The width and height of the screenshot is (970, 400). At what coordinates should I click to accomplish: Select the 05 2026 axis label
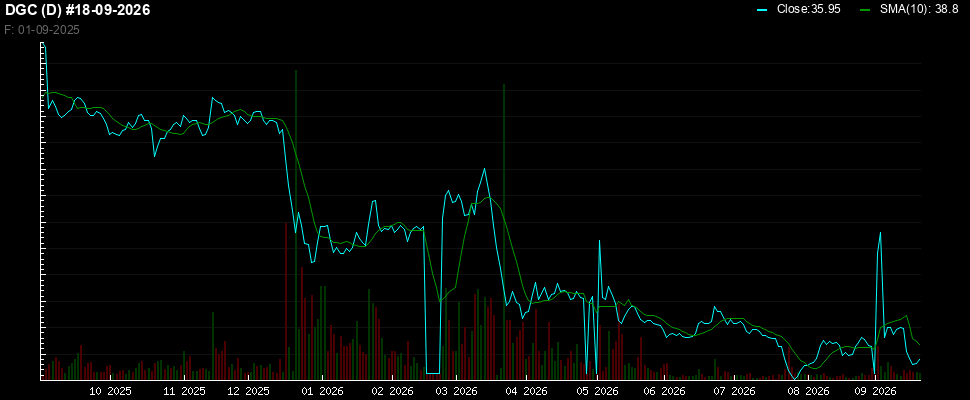pos(598,391)
